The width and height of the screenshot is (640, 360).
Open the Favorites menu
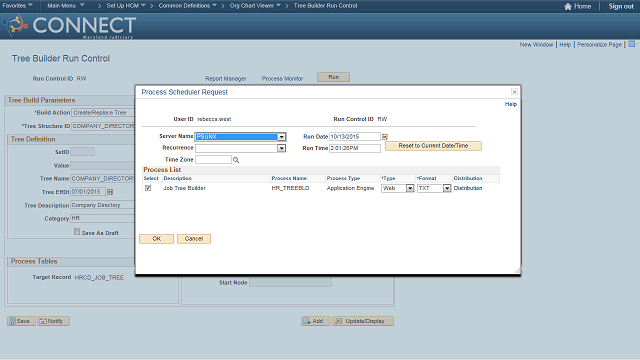pos(18,6)
